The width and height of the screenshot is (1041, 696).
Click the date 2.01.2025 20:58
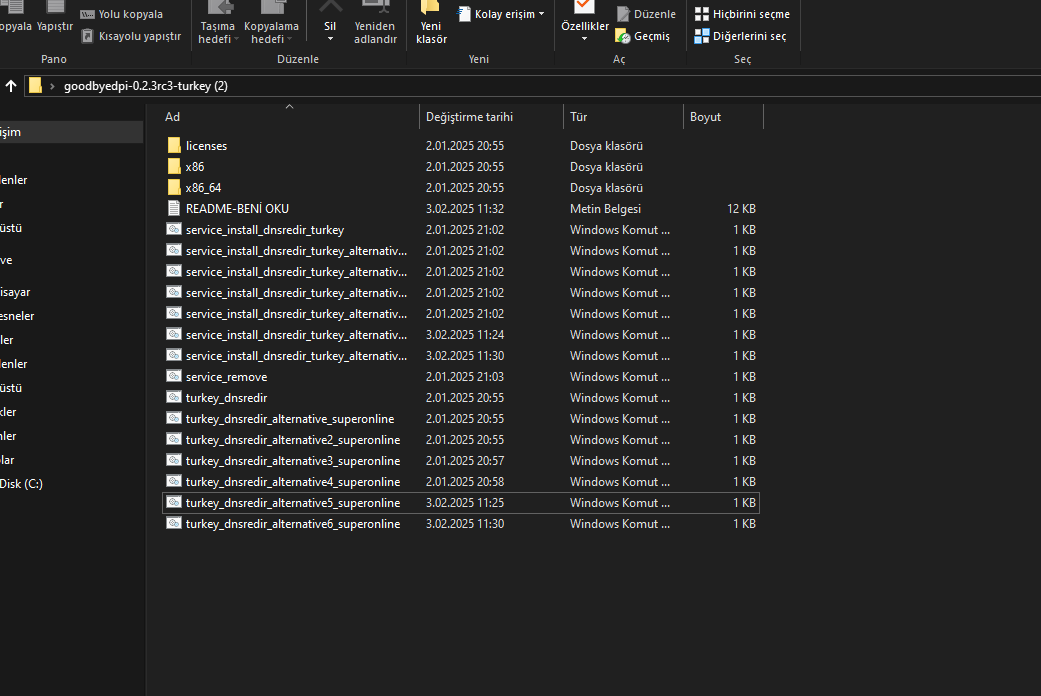(x=465, y=481)
